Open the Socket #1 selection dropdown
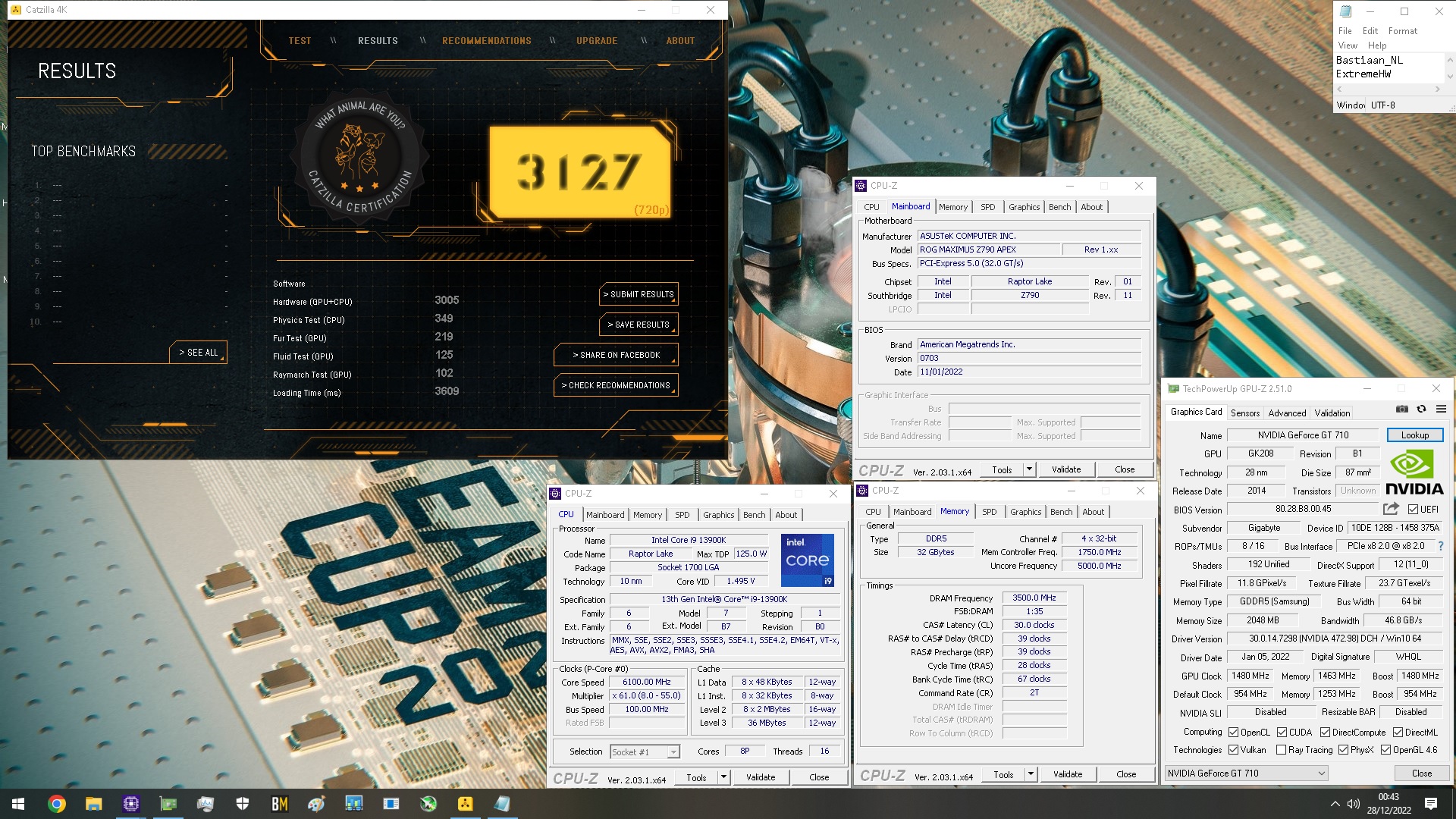 click(x=645, y=752)
